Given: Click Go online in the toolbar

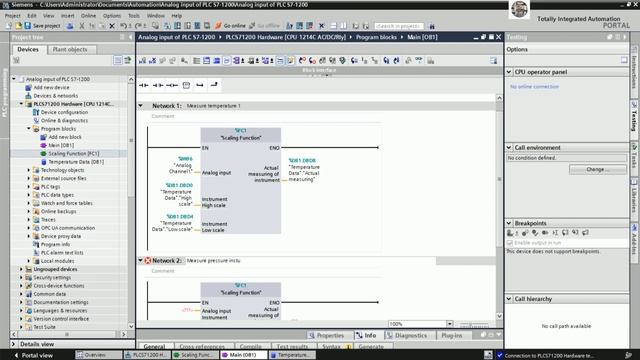Looking at the screenshot, I should point(231,26).
